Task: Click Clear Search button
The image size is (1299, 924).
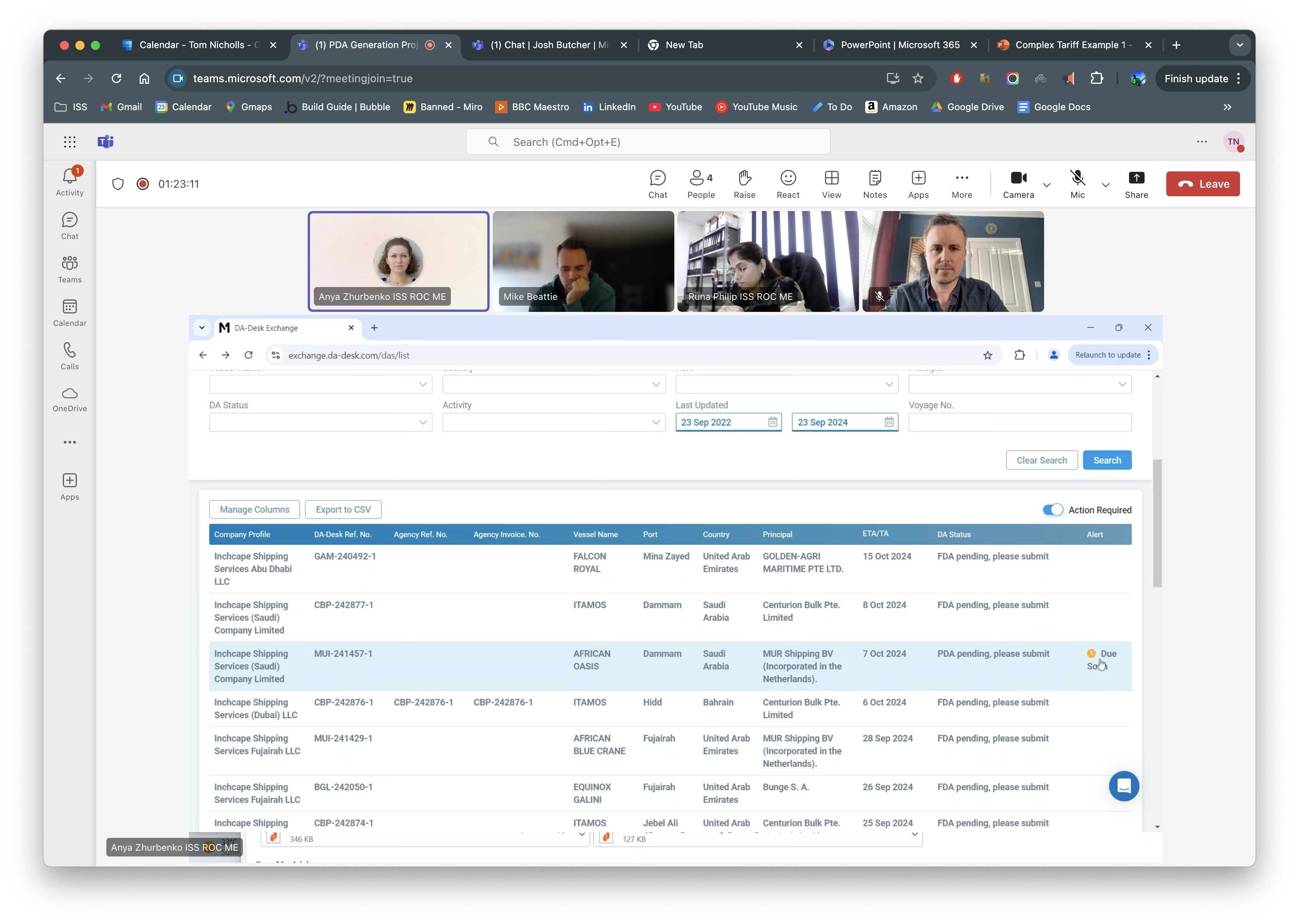Action: (1041, 460)
